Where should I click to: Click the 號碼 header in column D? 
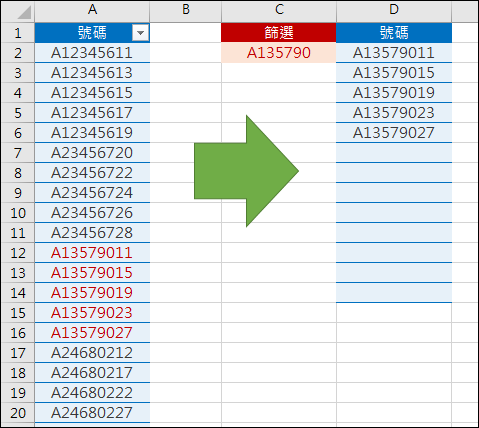[394, 33]
